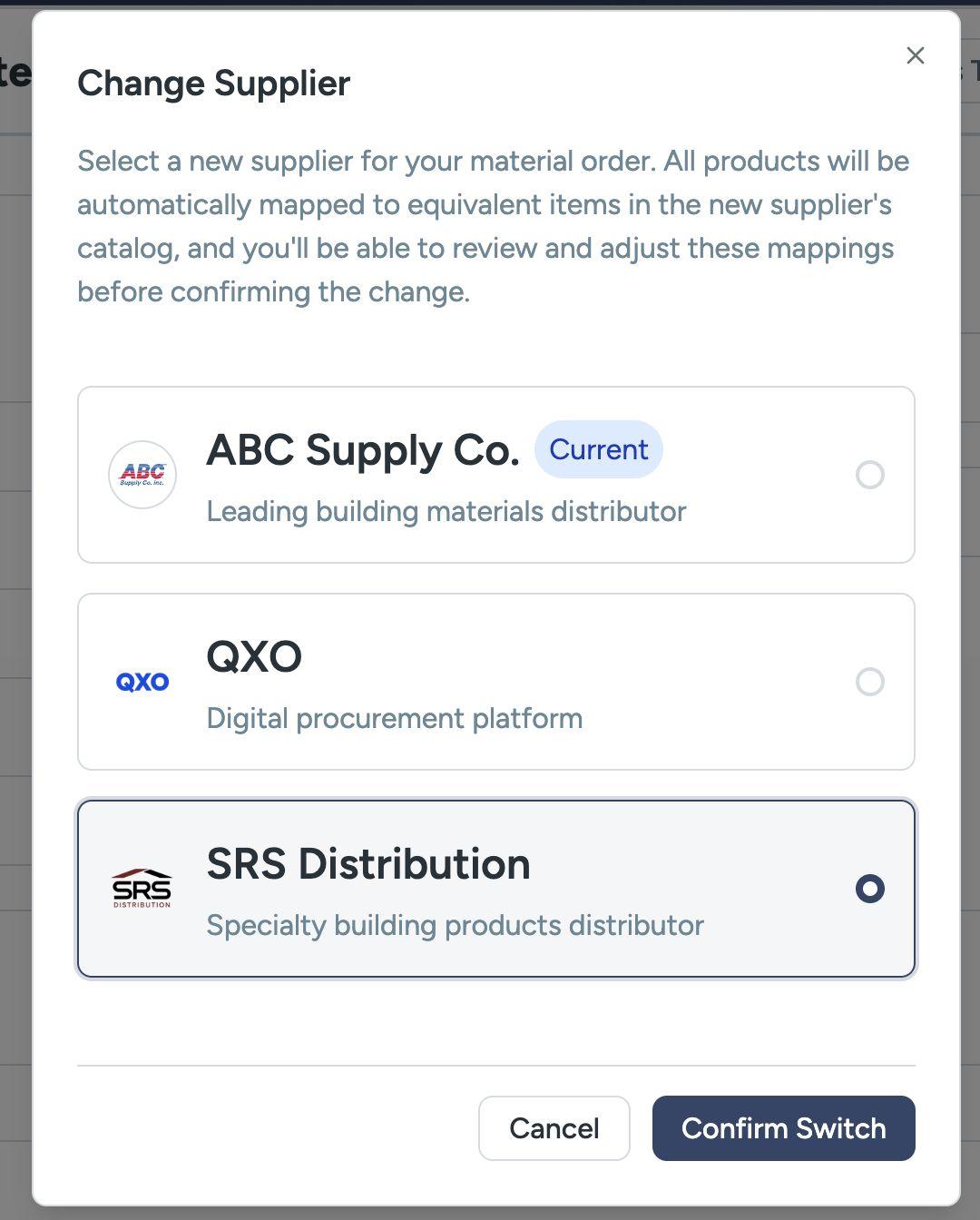
Task: Click the blue QXO logo
Action: point(142,682)
